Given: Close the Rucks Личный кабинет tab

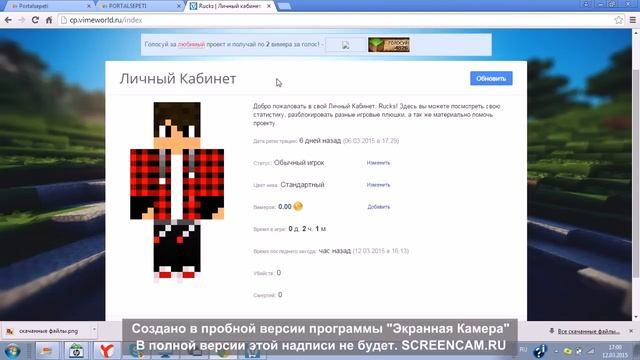Looking at the screenshot, I should (x=269, y=6).
